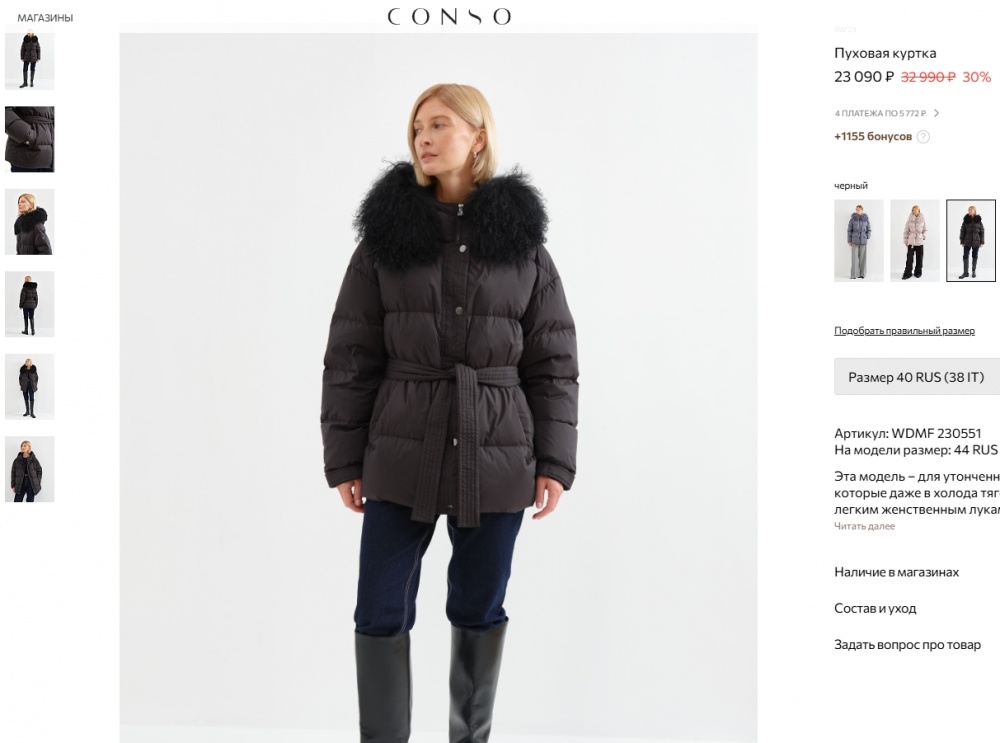Click the arrow beside the 4 payments text
1000x743 pixels.
936,113
